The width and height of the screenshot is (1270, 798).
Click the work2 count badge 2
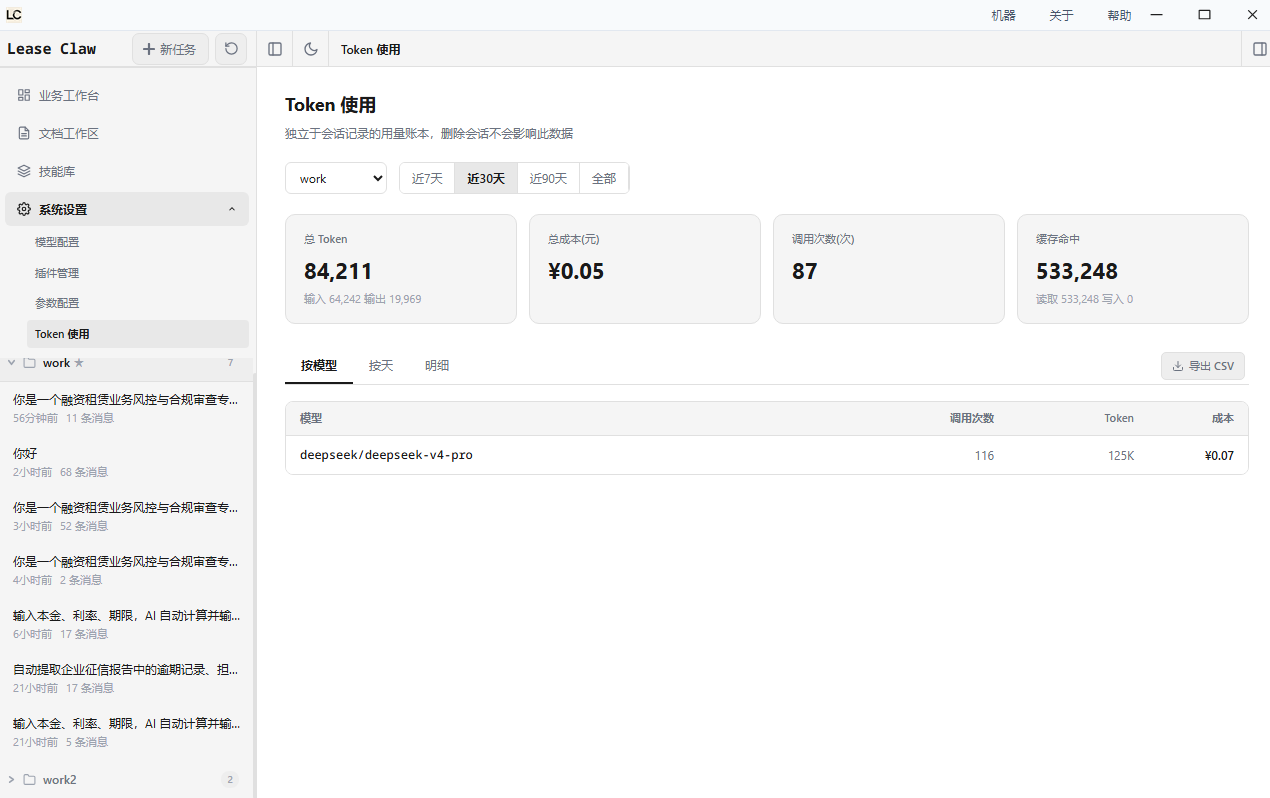(230, 779)
